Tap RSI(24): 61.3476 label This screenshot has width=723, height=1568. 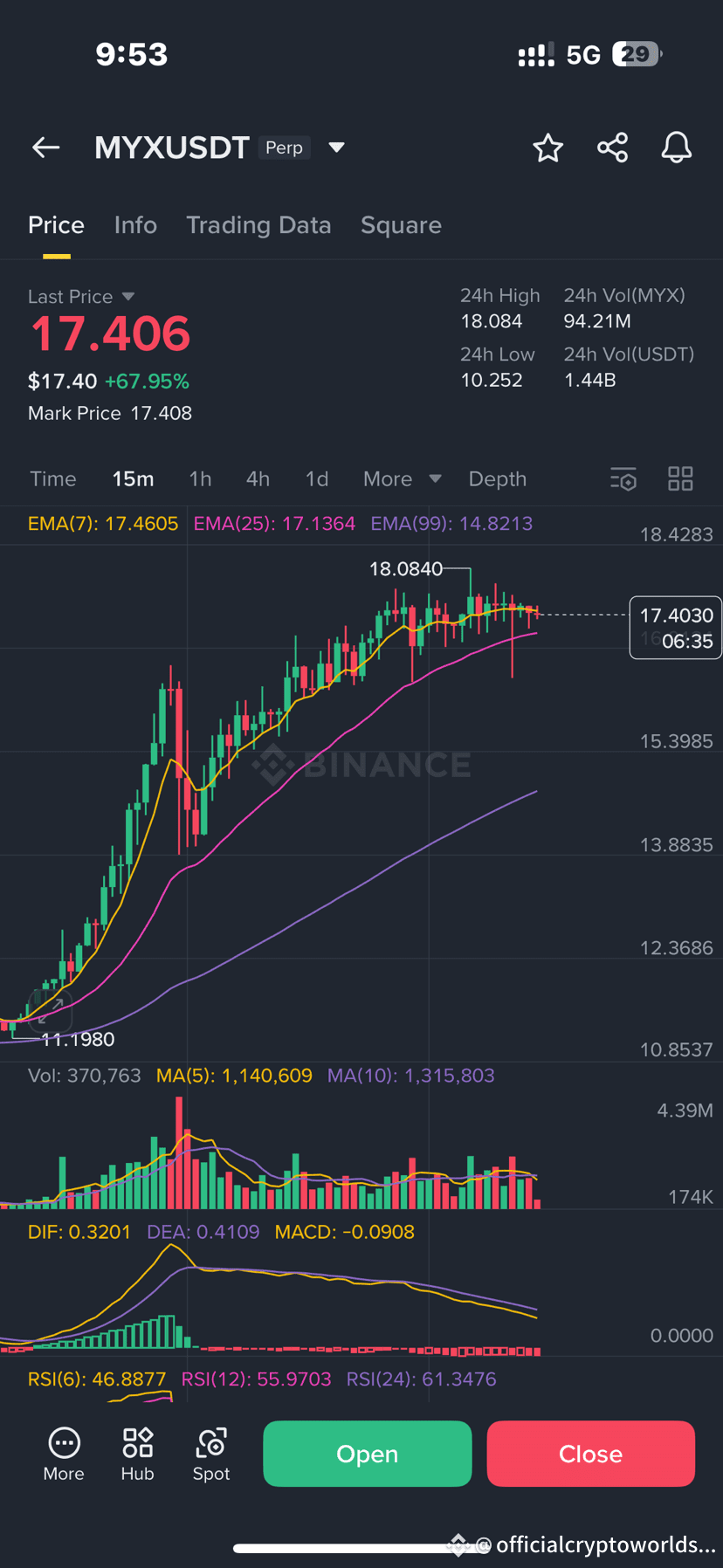point(422,1379)
